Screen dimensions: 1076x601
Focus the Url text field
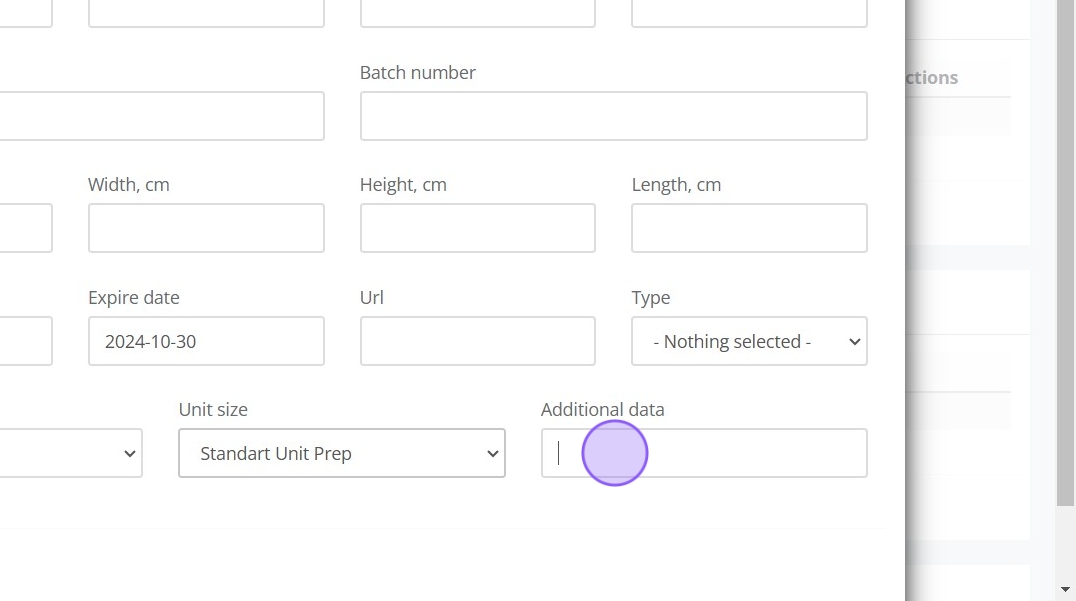477,341
